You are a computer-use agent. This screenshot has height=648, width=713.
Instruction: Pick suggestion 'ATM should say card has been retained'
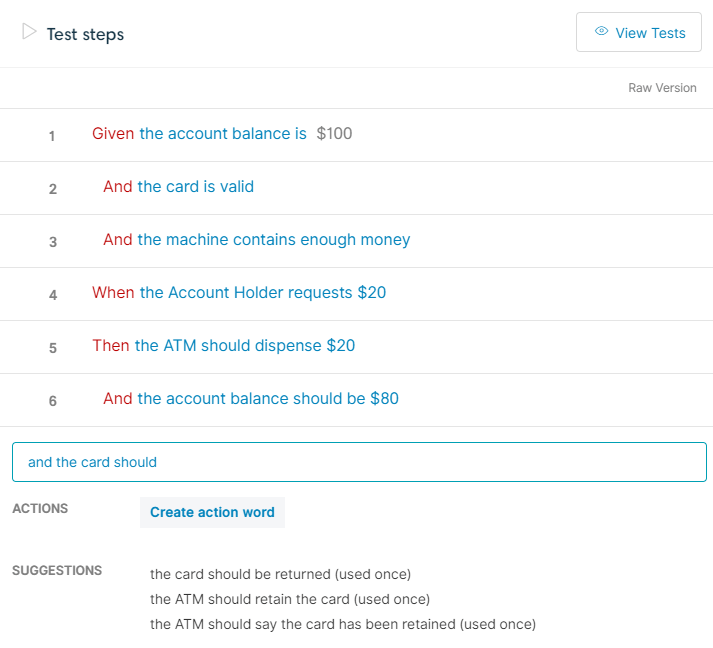coord(342,624)
